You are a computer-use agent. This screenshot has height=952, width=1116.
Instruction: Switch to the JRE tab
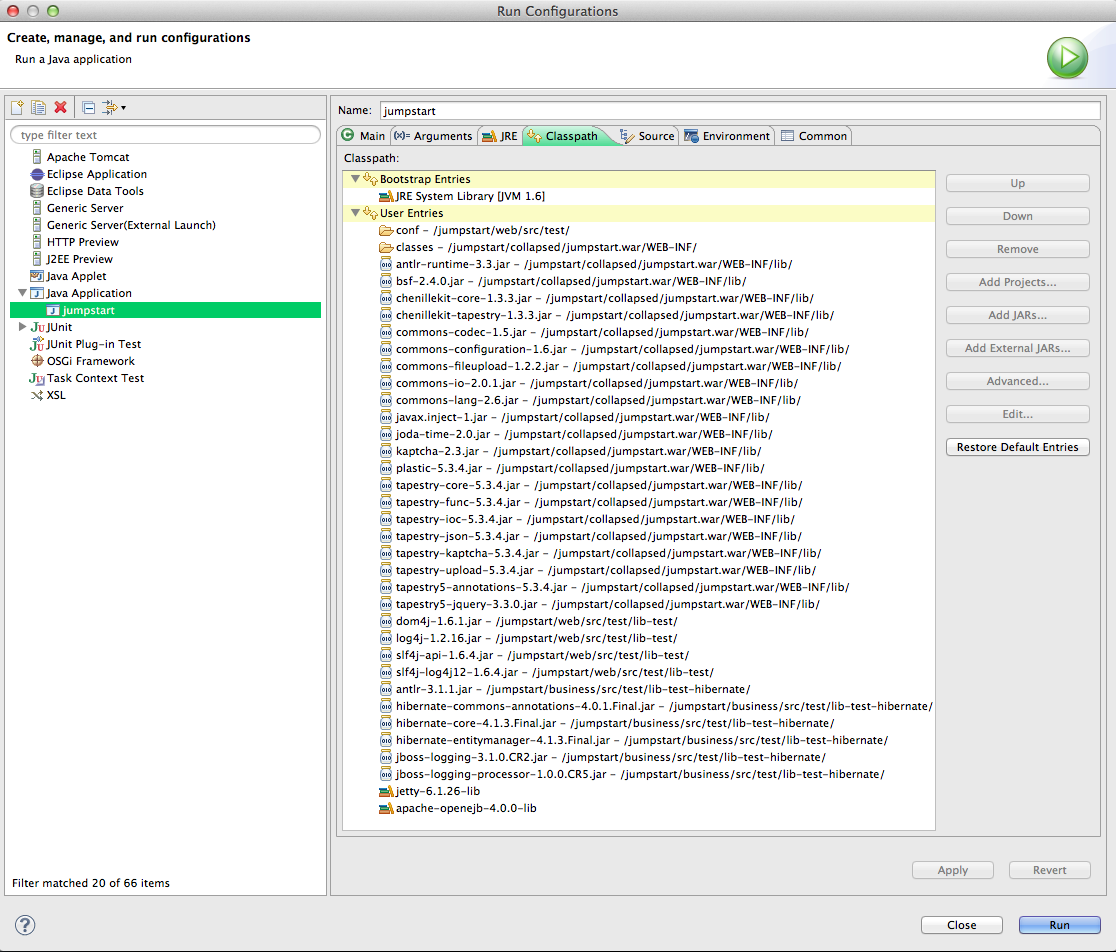(x=500, y=136)
